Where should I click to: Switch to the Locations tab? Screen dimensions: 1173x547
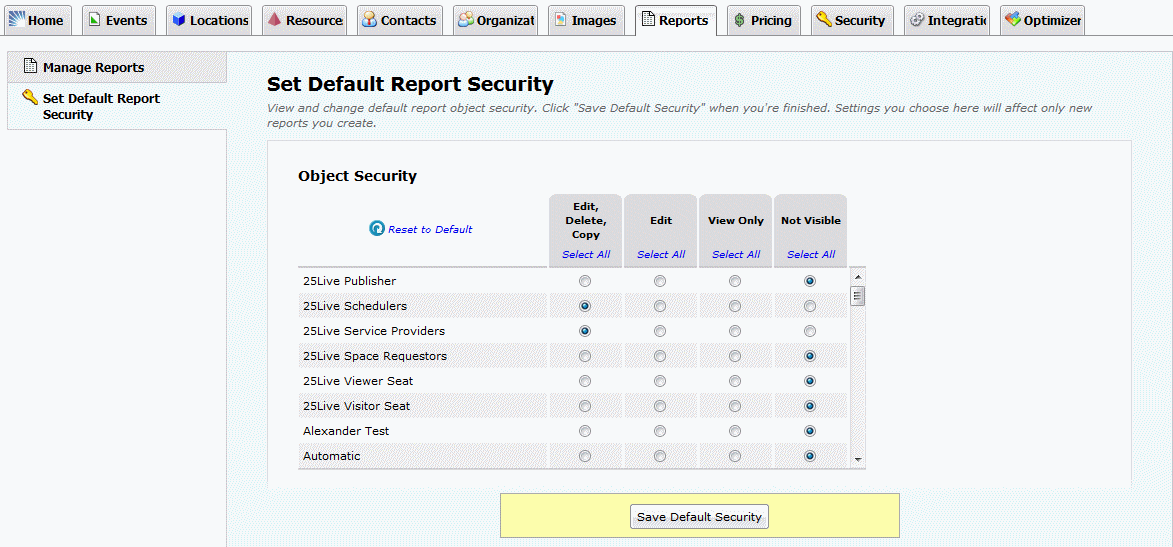[209, 20]
